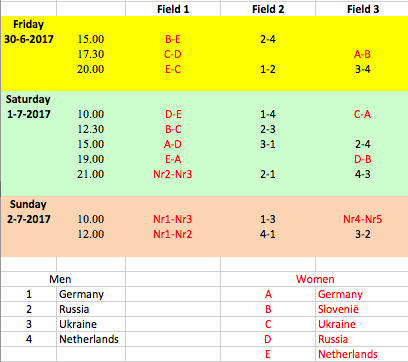The width and height of the screenshot is (408, 362).
Task: Select the Sunday day label cell
Action: tap(29, 204)
